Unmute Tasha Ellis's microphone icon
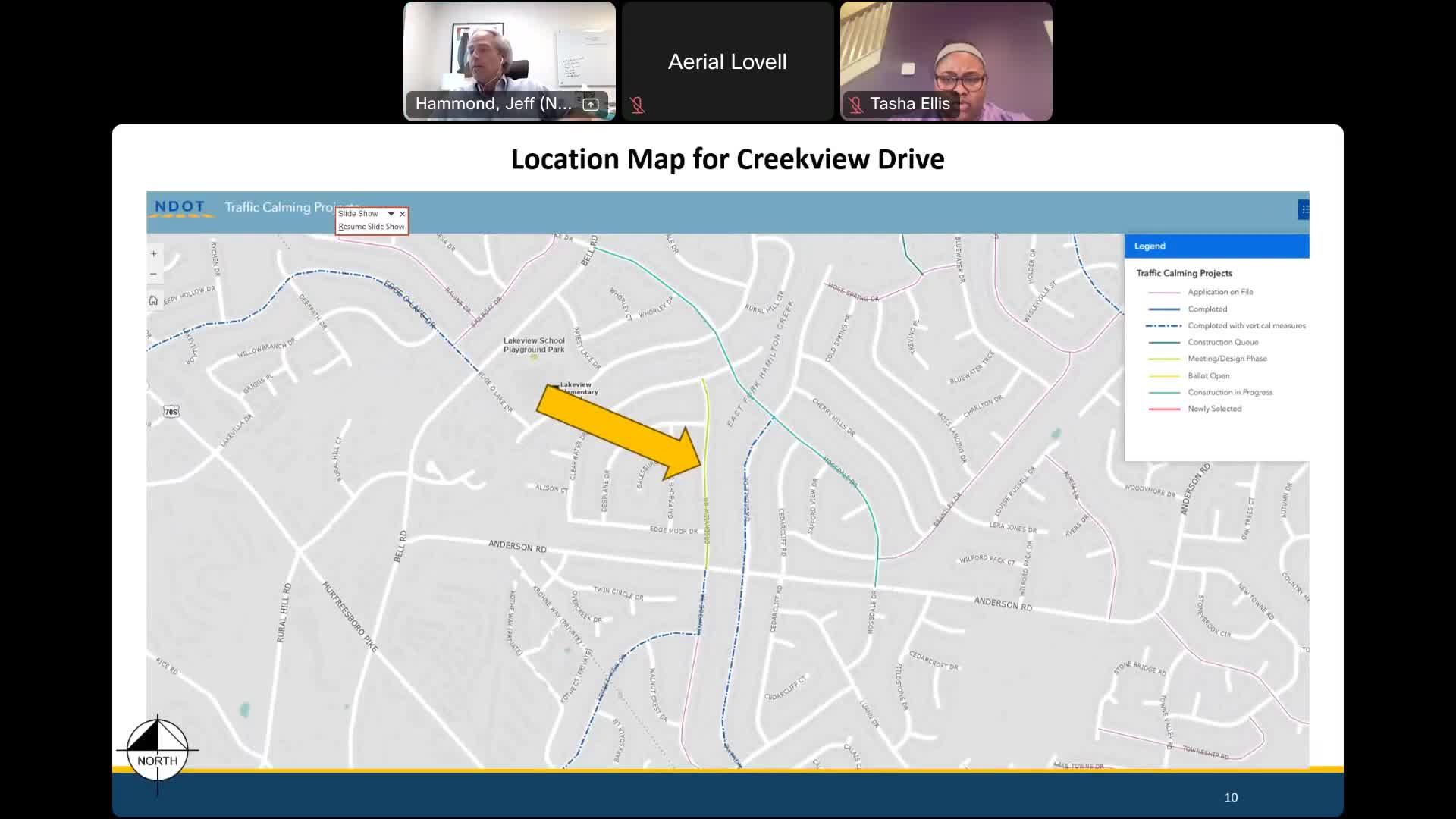Screen dimensions: 1456x819 point(856,105)
